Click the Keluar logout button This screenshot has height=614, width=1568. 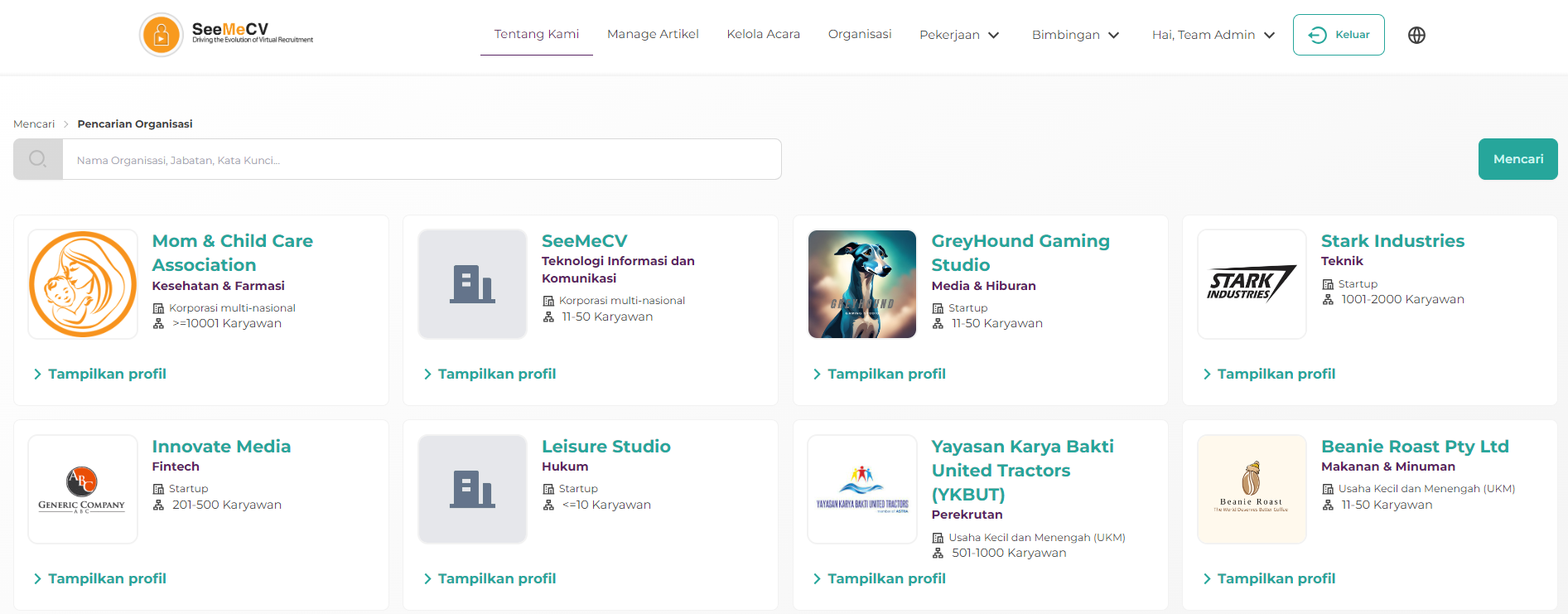pos(1339,35)
